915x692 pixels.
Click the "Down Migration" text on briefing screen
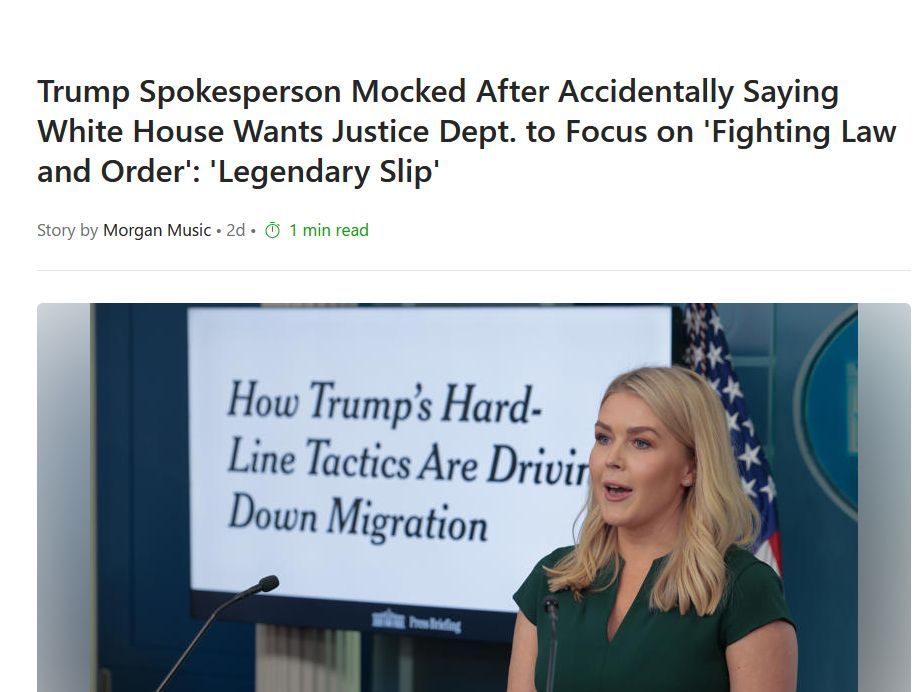coord(358,518)
